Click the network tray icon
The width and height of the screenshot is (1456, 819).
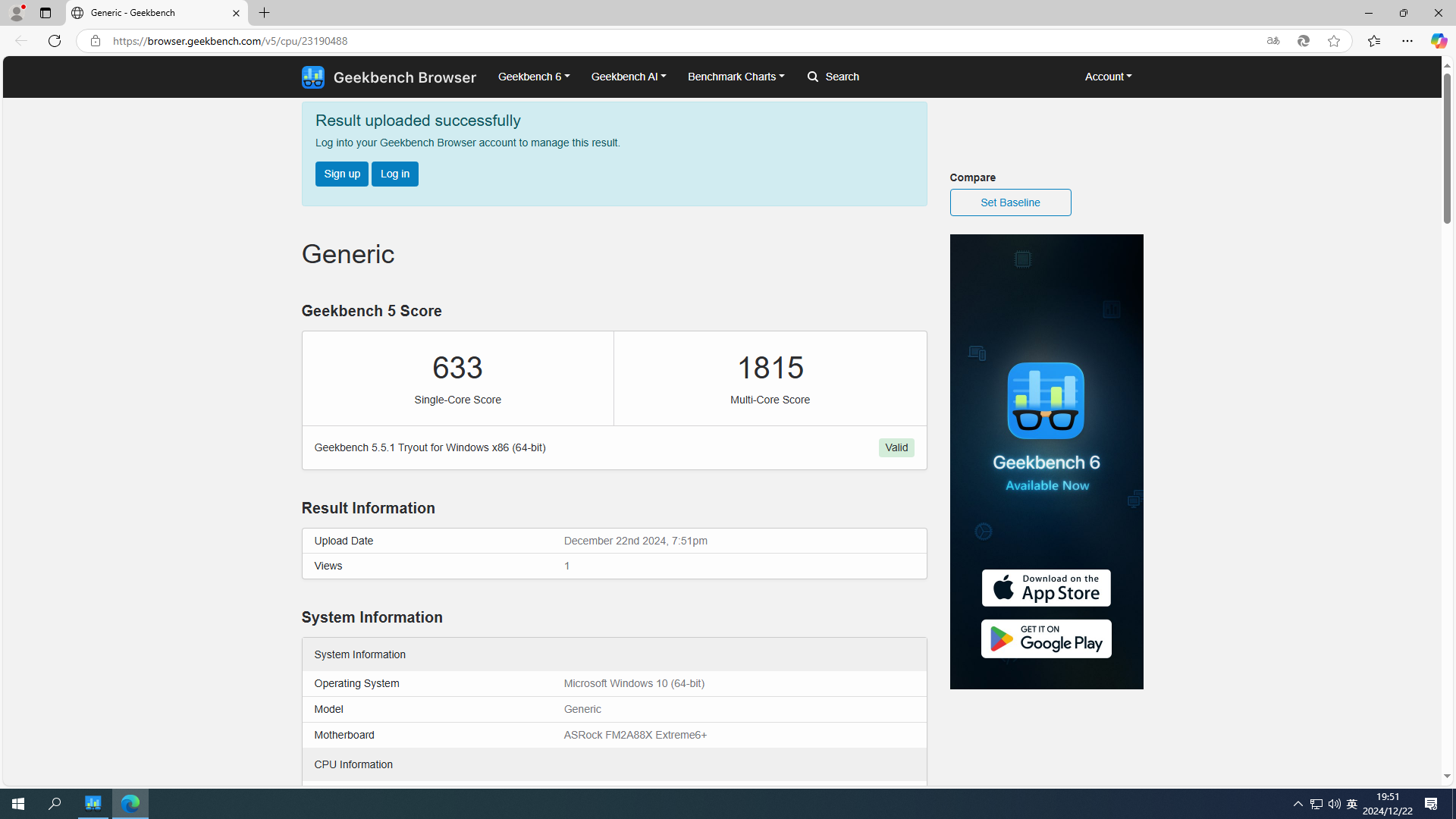tap(1316, 804)
